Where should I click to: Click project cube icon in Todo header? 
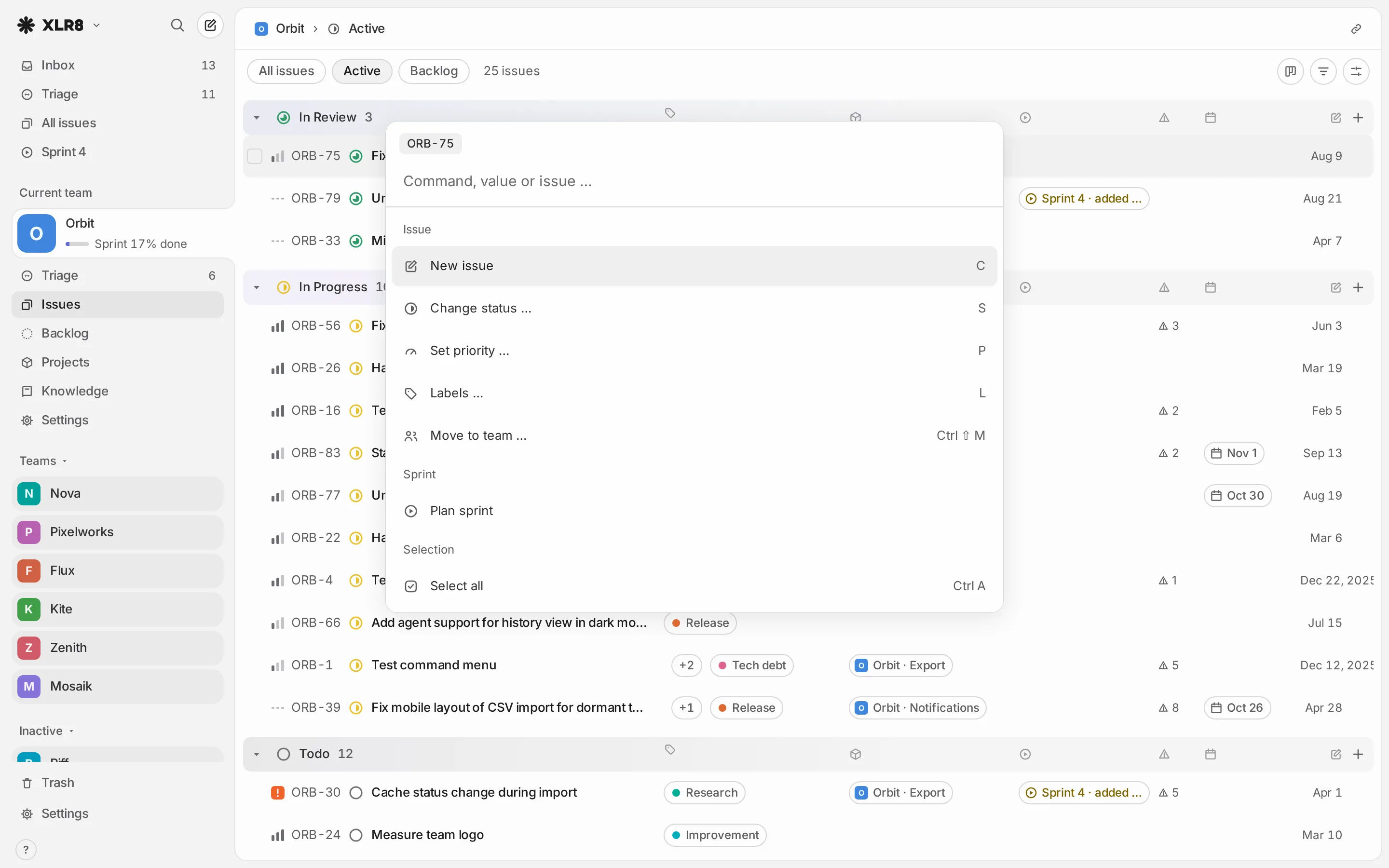(855, 754)
